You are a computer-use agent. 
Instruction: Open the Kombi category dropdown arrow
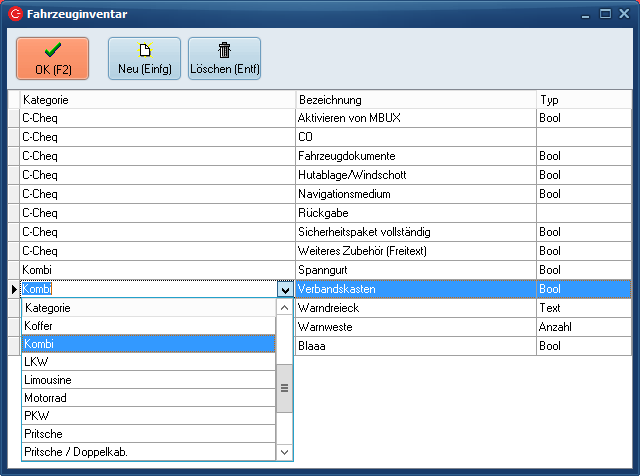285,289
